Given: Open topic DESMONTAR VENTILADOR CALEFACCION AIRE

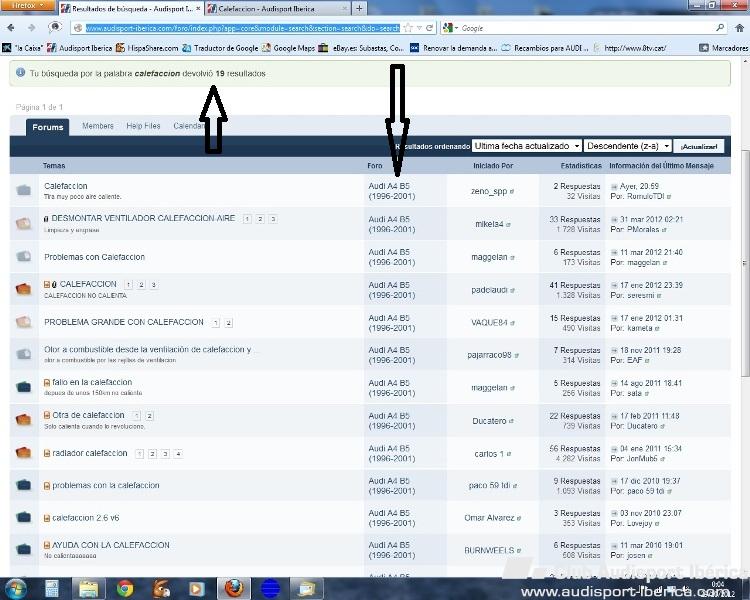Looking at the screenshot, I should [x=143, y=218].
